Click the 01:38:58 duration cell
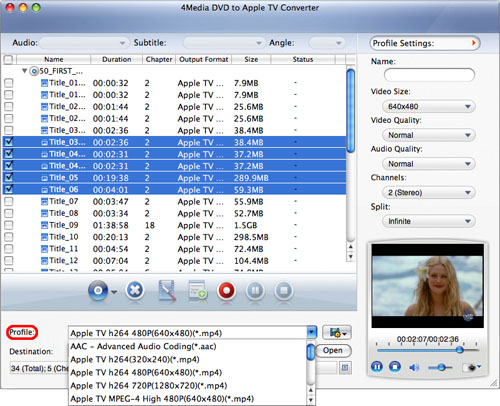The height and width of the screenshot is (406, 500). point(111,225)
